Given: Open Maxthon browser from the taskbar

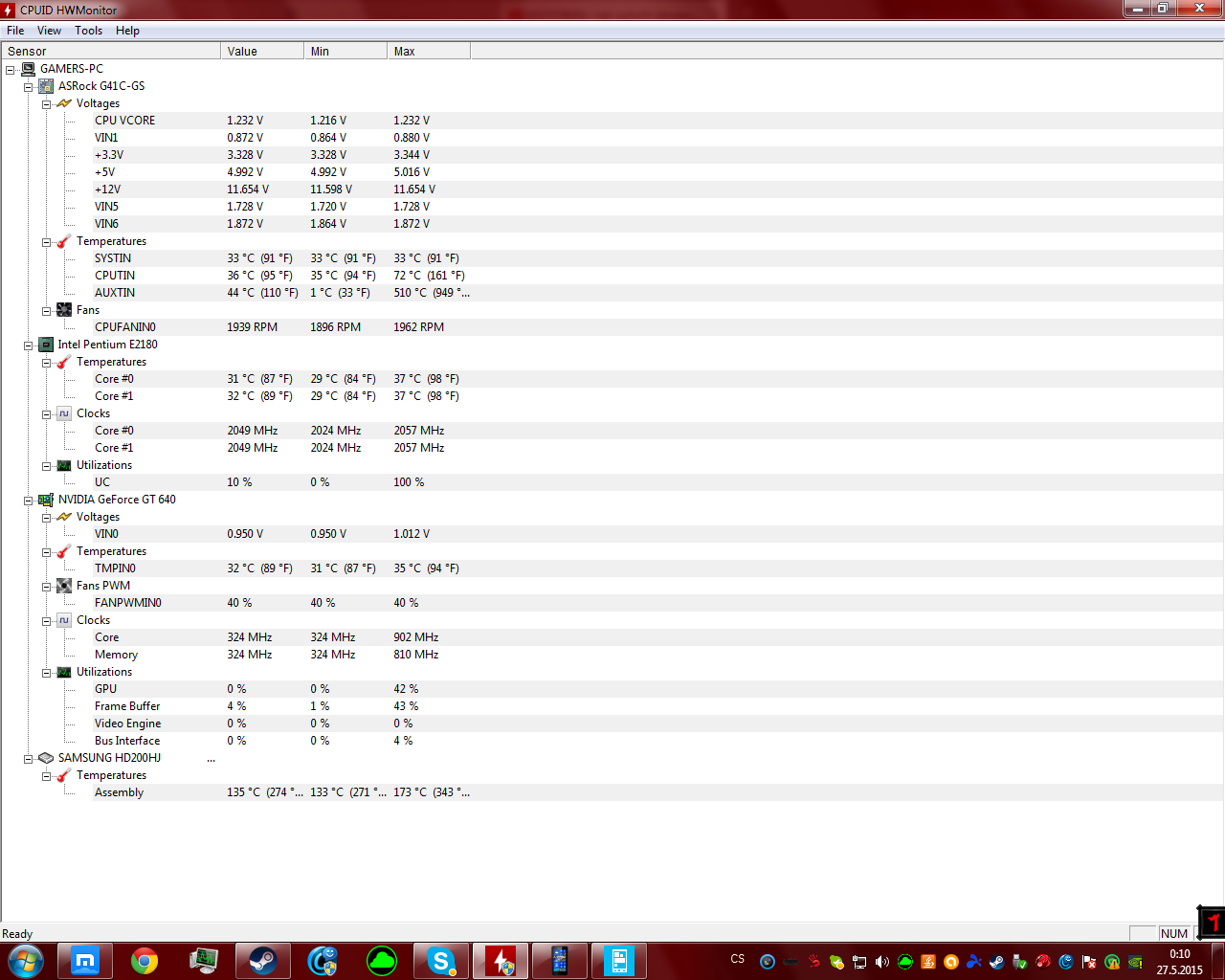Looking at the screenshot, I should pyautogui.click(x=85, y=961).
